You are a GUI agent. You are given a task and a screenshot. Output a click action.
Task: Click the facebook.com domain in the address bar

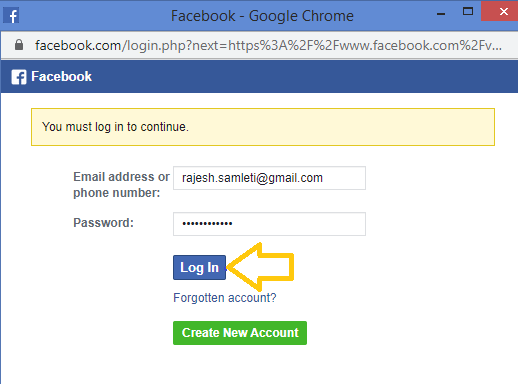pyautogui.click(x=78, y=45)
